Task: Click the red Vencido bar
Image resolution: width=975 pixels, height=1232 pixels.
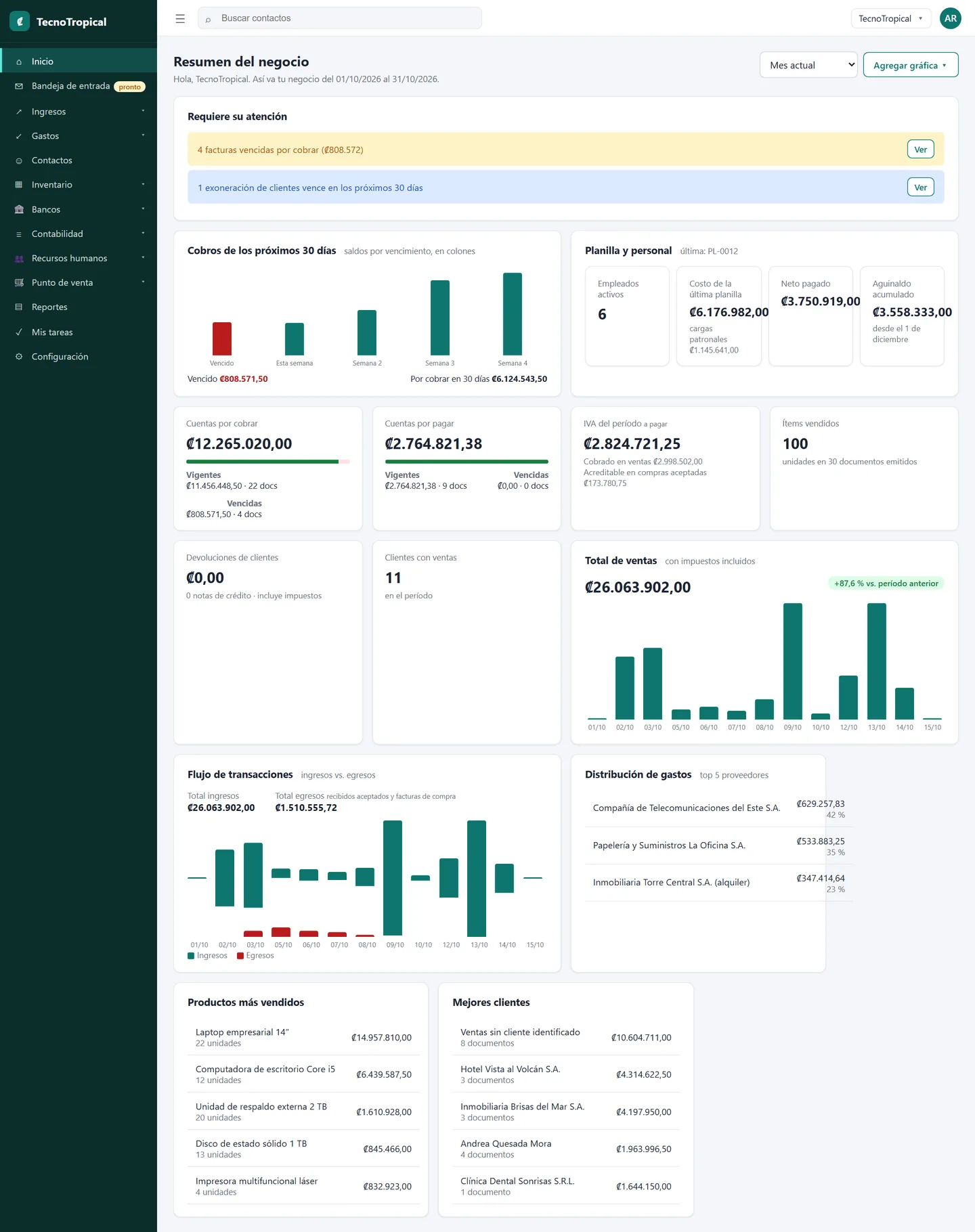Action: click(x=222, y=338)
